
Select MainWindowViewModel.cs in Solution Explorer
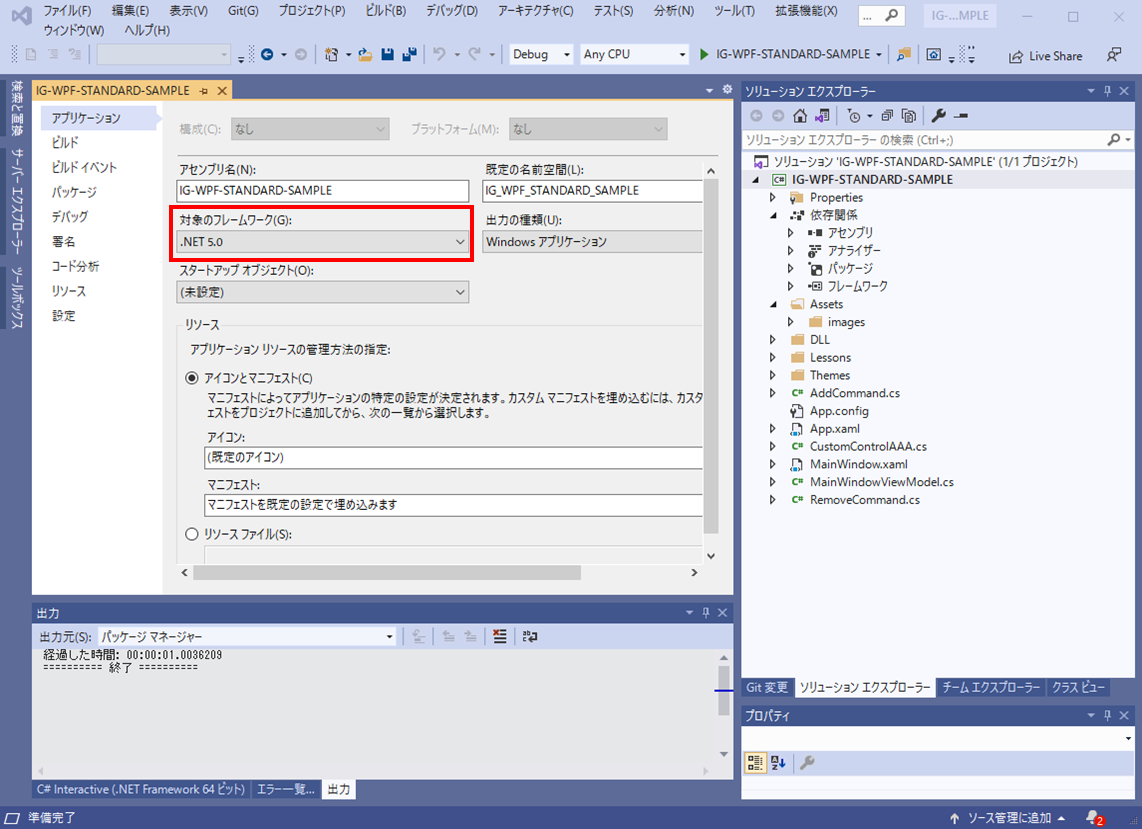881,482
